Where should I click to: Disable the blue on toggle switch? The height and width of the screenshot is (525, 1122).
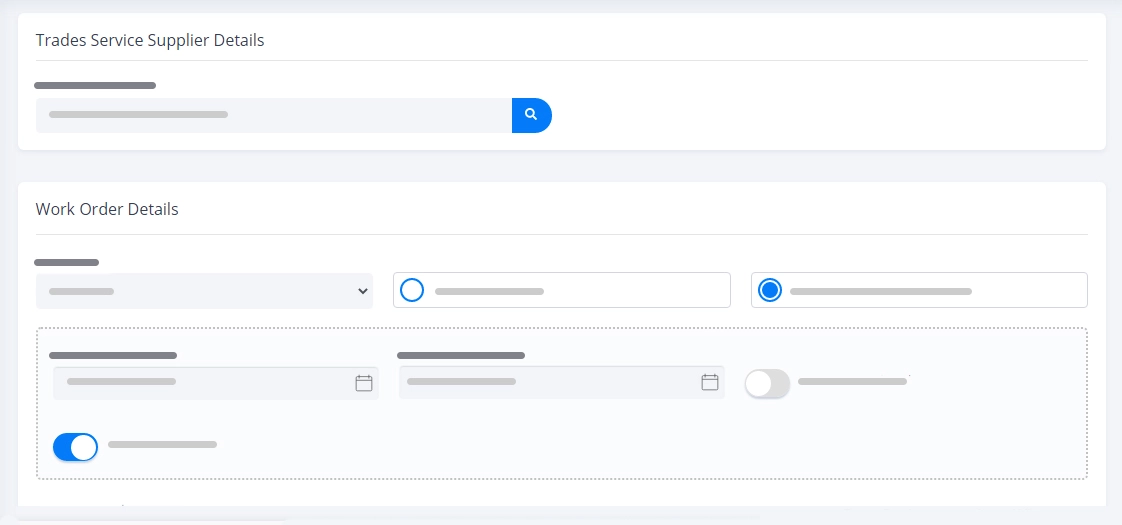point(75,447)
